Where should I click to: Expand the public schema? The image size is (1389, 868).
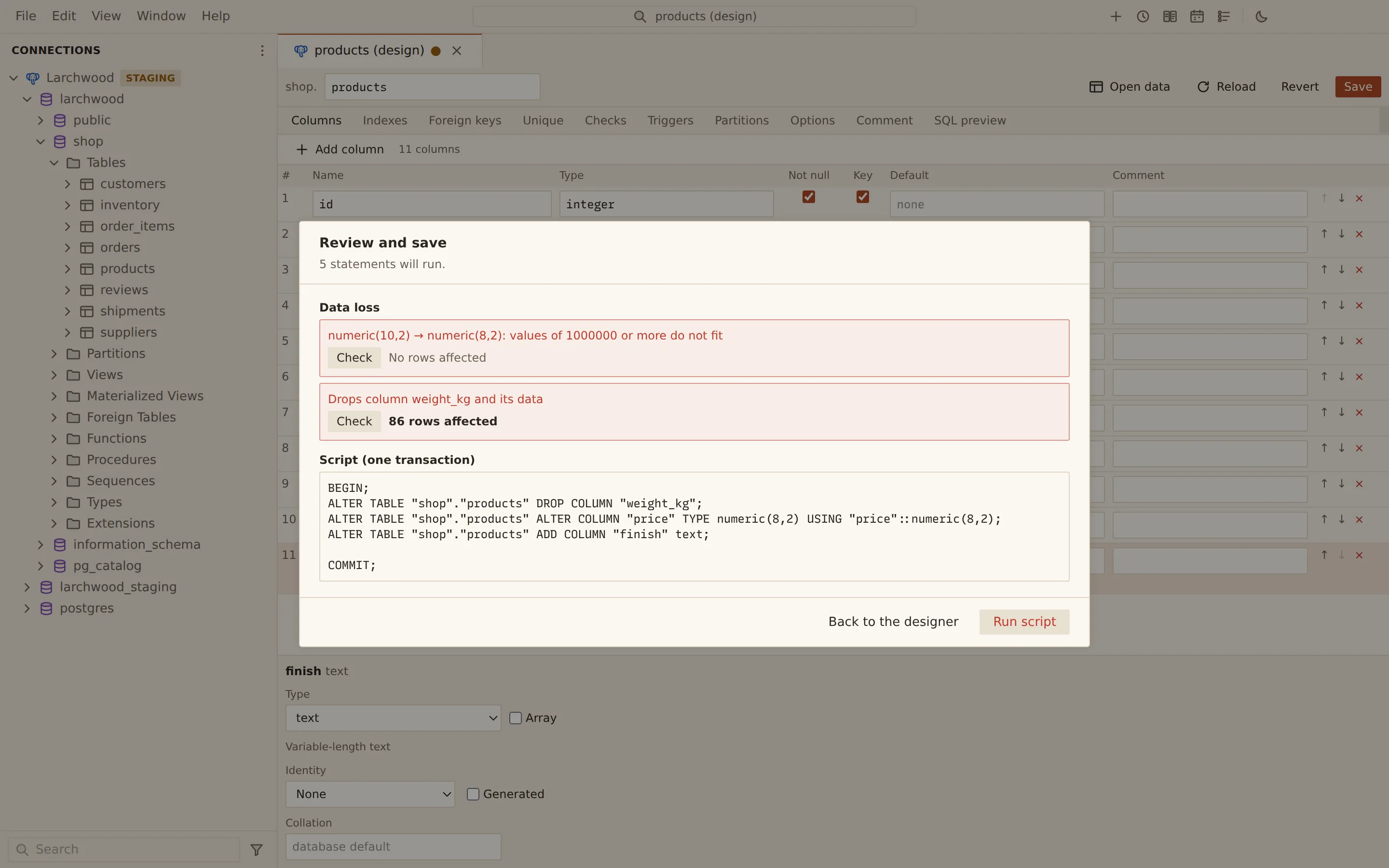[40, 121]
